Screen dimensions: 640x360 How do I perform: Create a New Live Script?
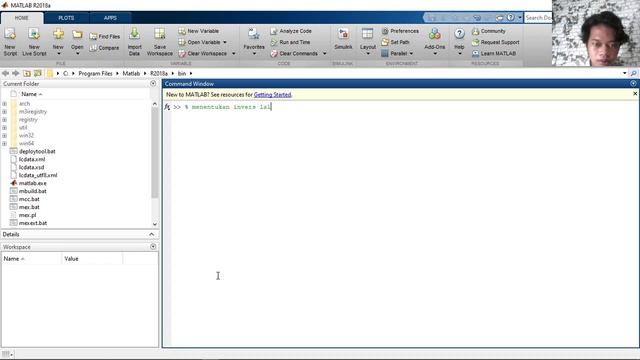coord(34,42)
